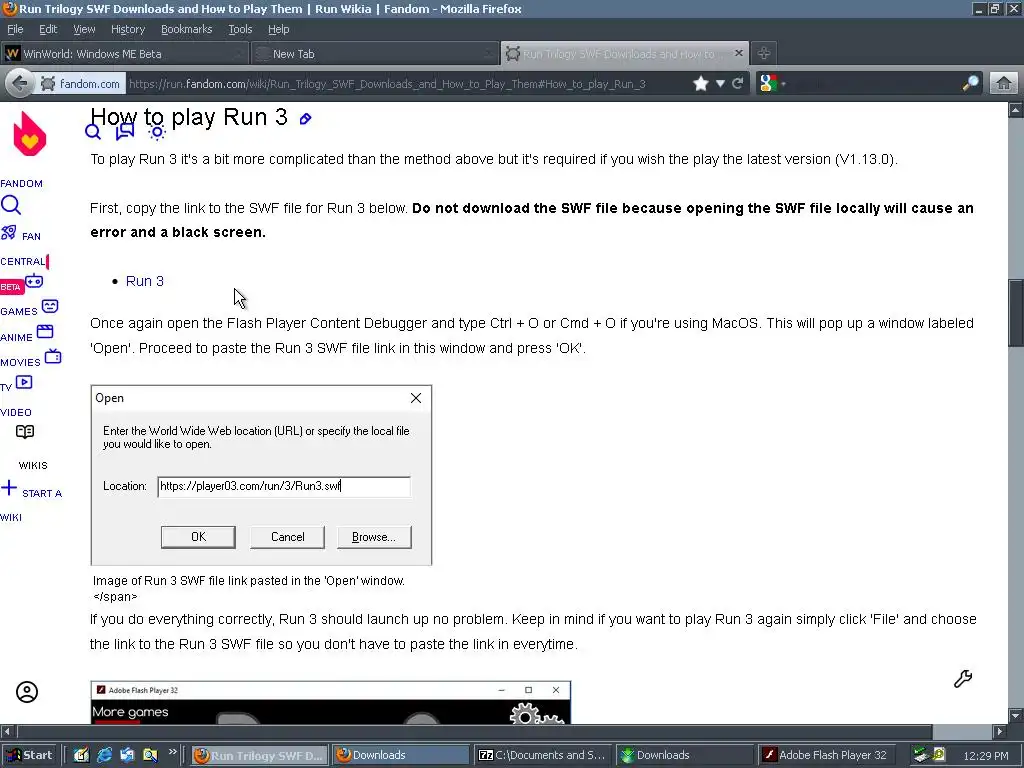Click the rocket Fan Central icon
Screen dimensions: 1024x768
point(8,232)
